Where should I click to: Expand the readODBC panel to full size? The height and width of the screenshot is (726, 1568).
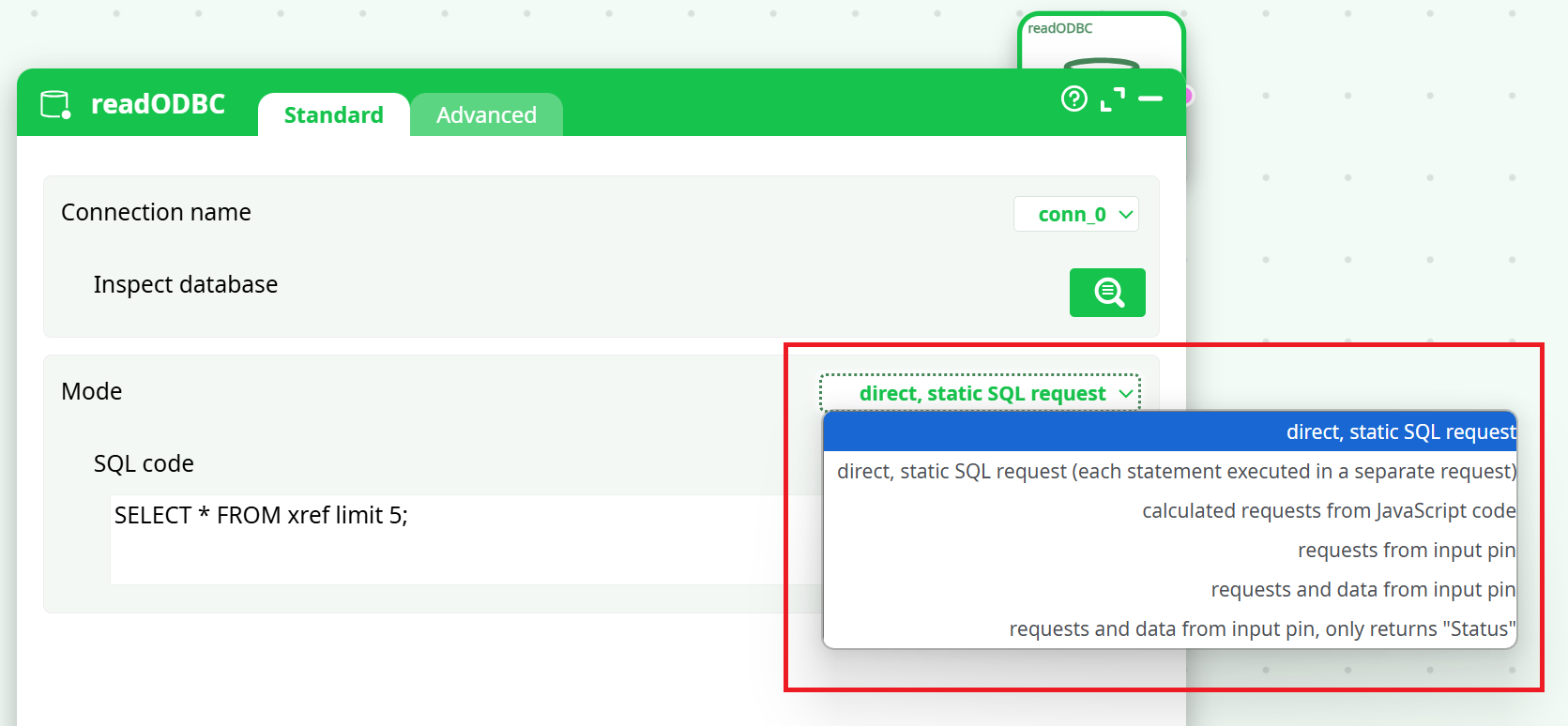pos(1112,99)
